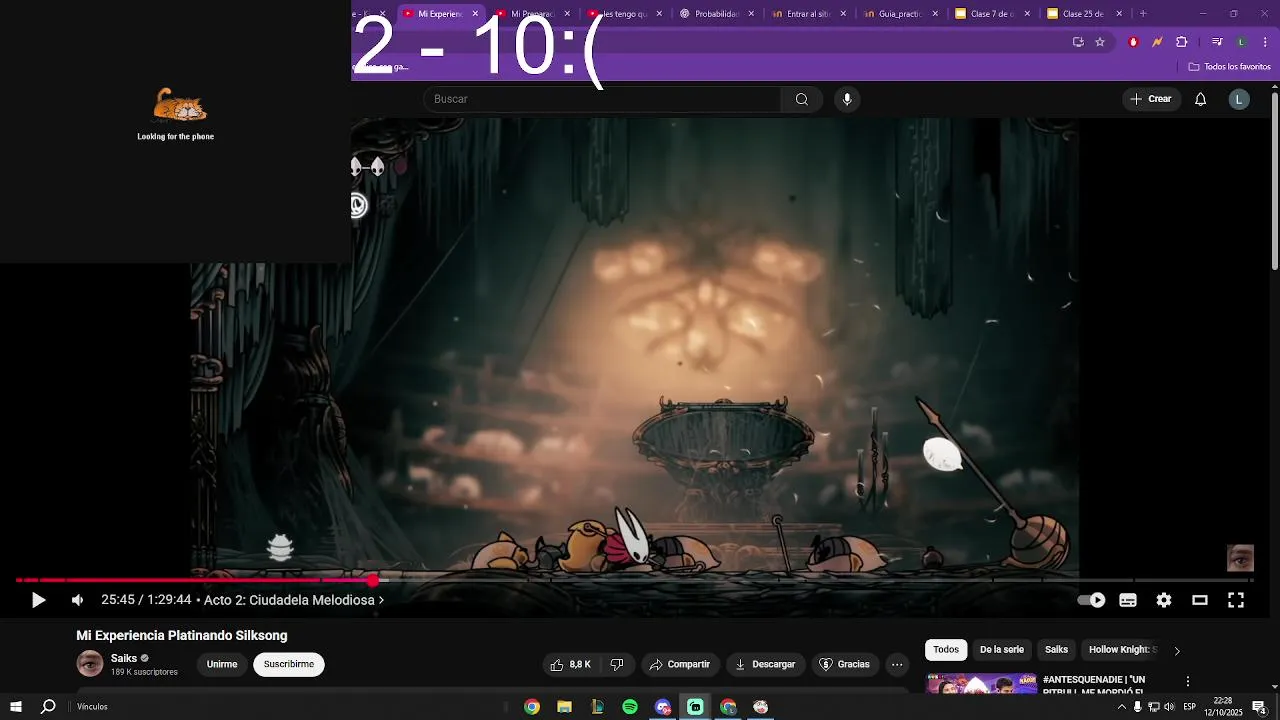Viewport: 1280px width, 720px height.
Task: Toggle subtitles with the captions button
Action: (1128, 600)
